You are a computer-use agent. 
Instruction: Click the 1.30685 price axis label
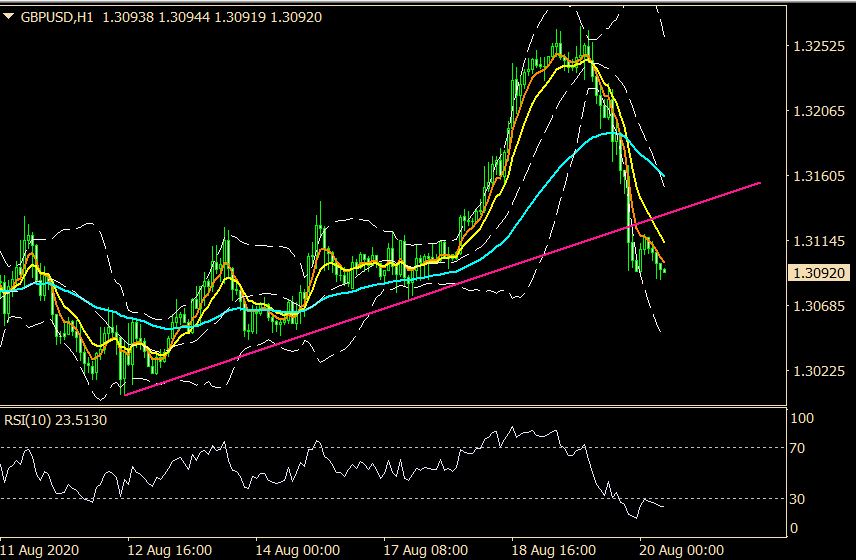[818, 306]
